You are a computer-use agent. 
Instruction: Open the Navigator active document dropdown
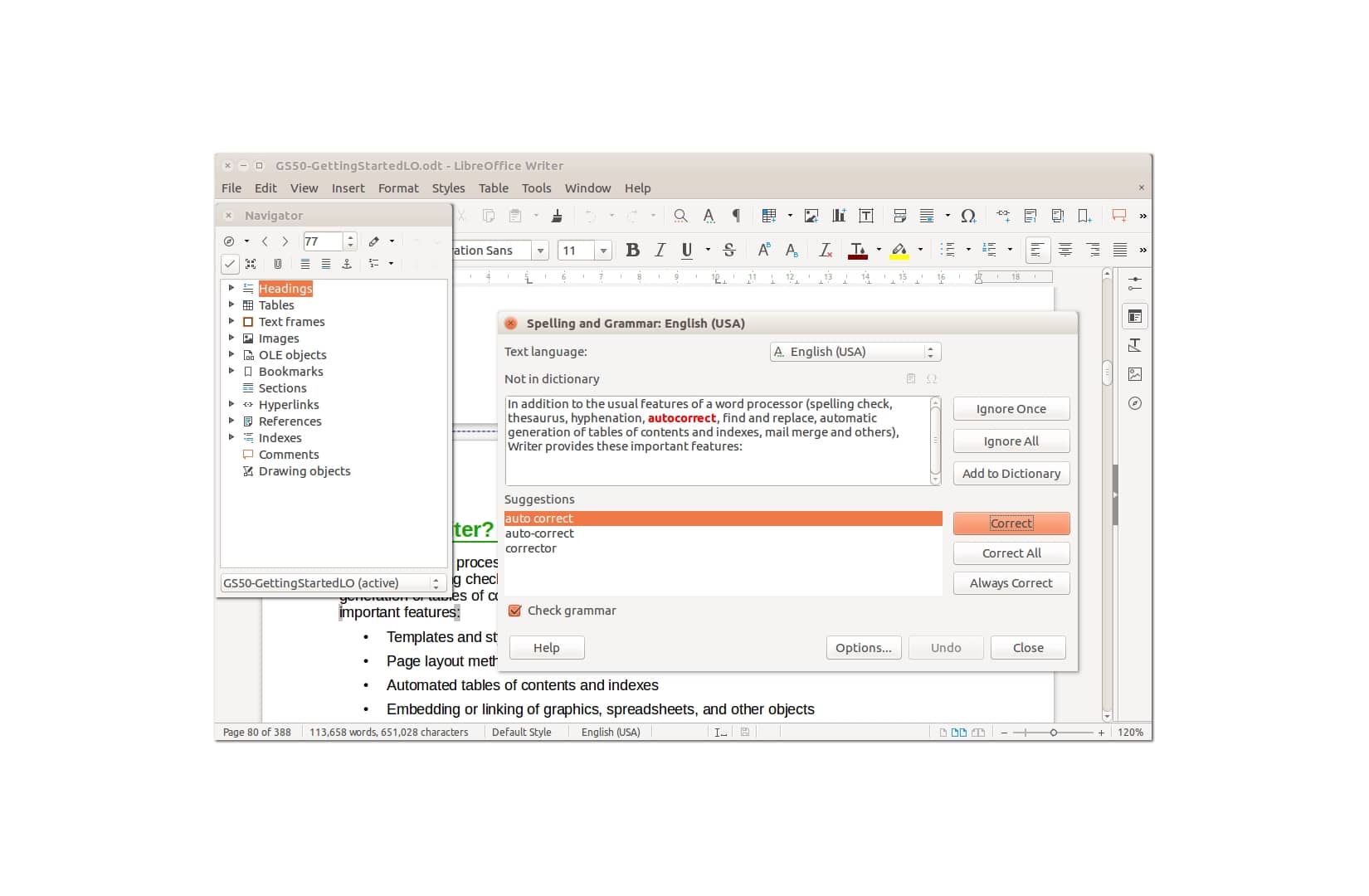click(333, 583)
